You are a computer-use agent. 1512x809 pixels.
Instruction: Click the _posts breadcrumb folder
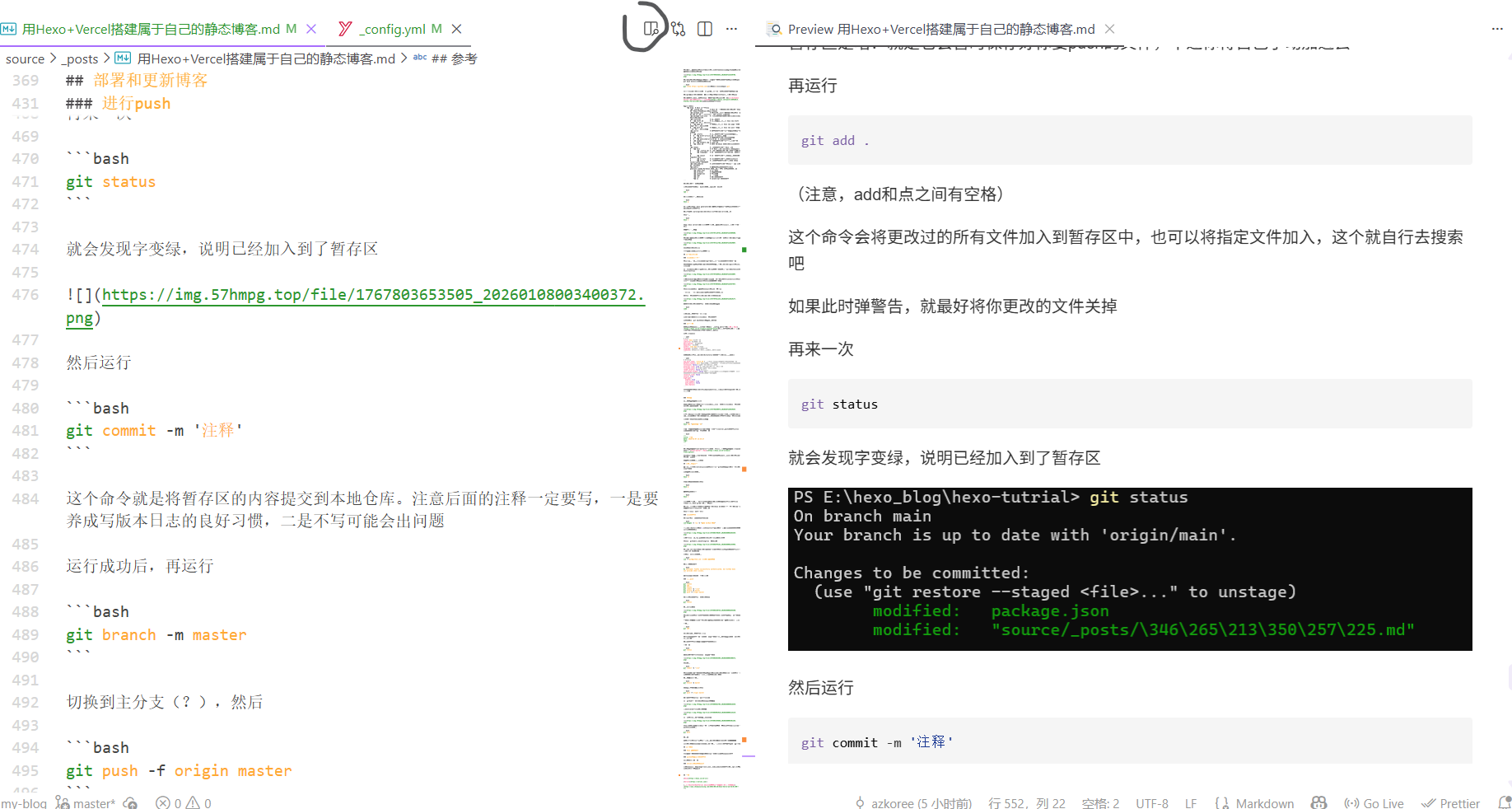82,58
